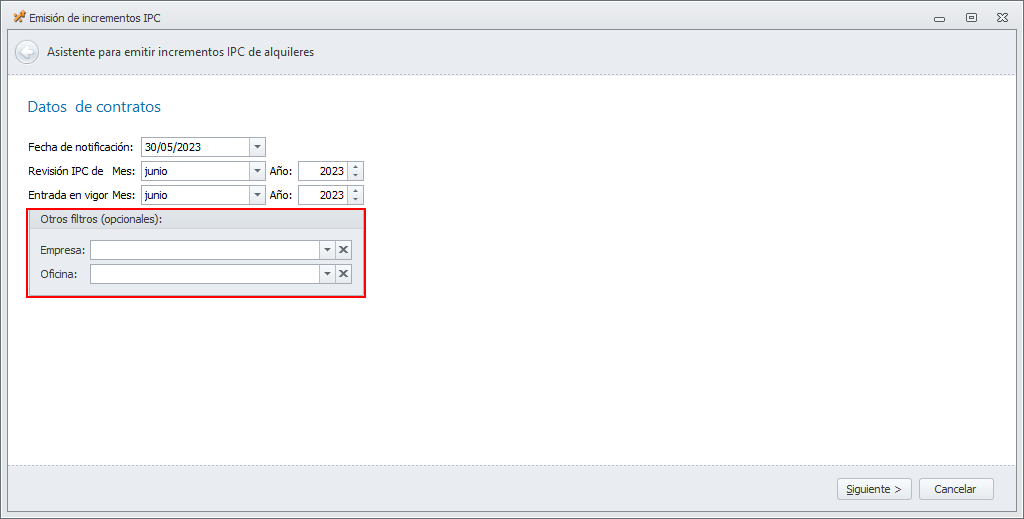The image size is (1024, 519).
Task: Click the Revisión IPC month field showing junio
Action: [x=195, y=171]
